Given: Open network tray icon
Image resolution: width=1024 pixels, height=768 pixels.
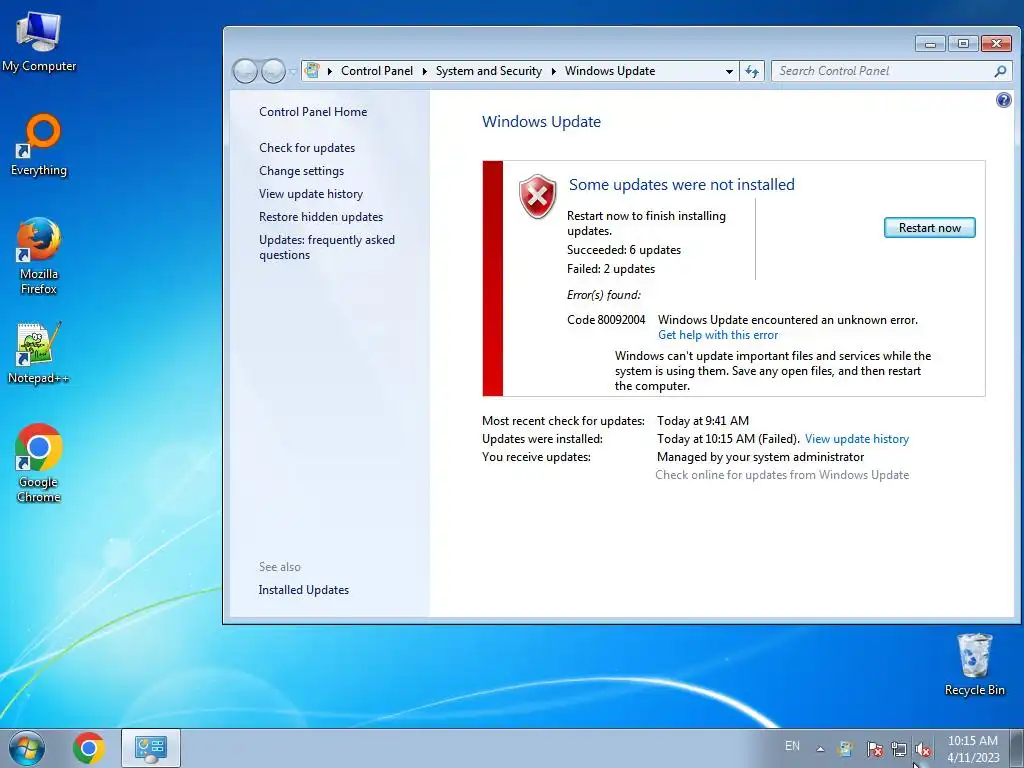Looking at the screenshot, I should click(x=899, y=749).
